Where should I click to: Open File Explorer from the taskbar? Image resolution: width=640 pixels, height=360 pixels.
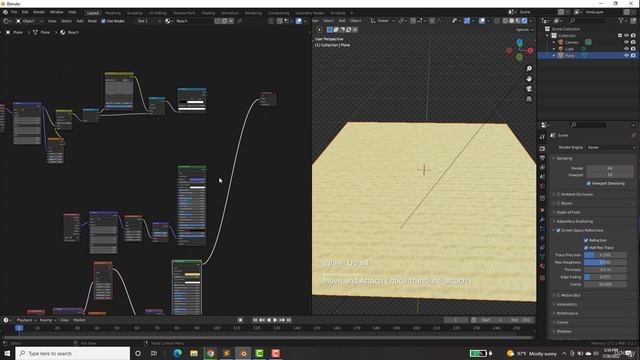(194, 353)
